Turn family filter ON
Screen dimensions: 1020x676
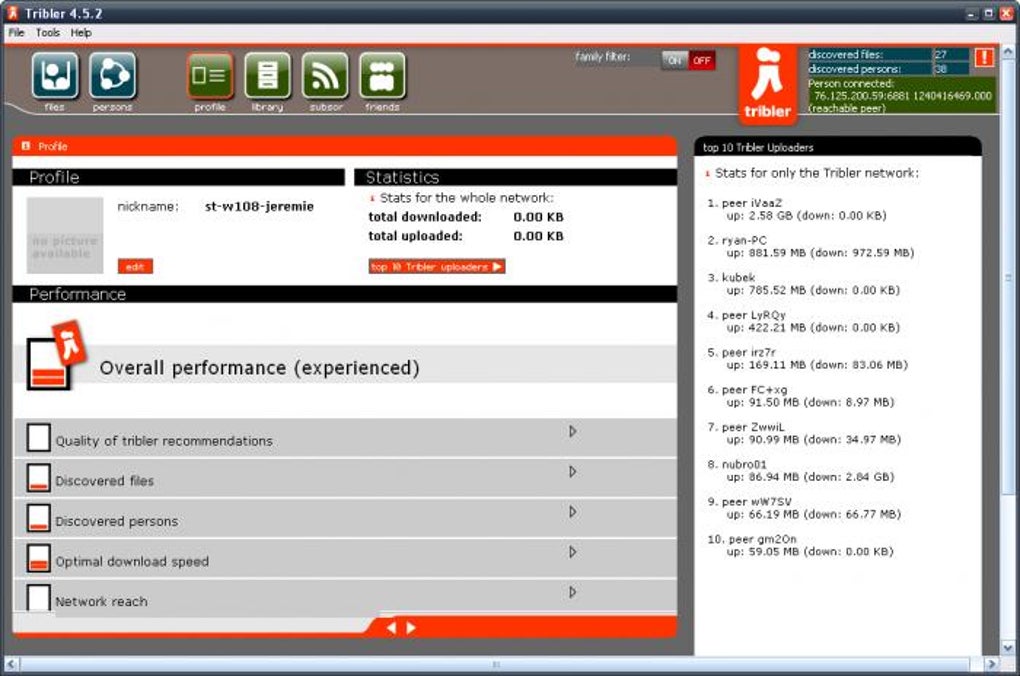[675, 61]
